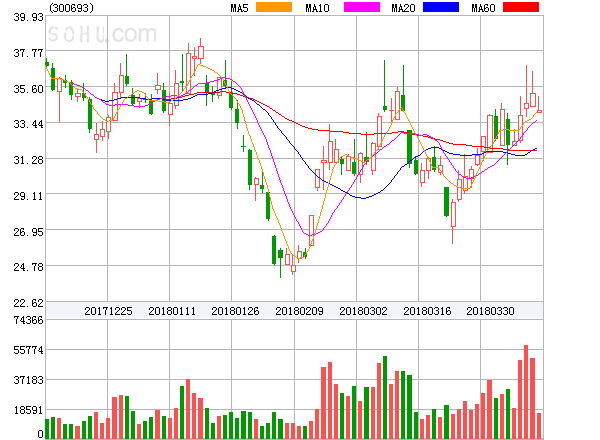Click the red MA60 legend swatch
This screenshot has height=440, width=600.
point(521,7)
